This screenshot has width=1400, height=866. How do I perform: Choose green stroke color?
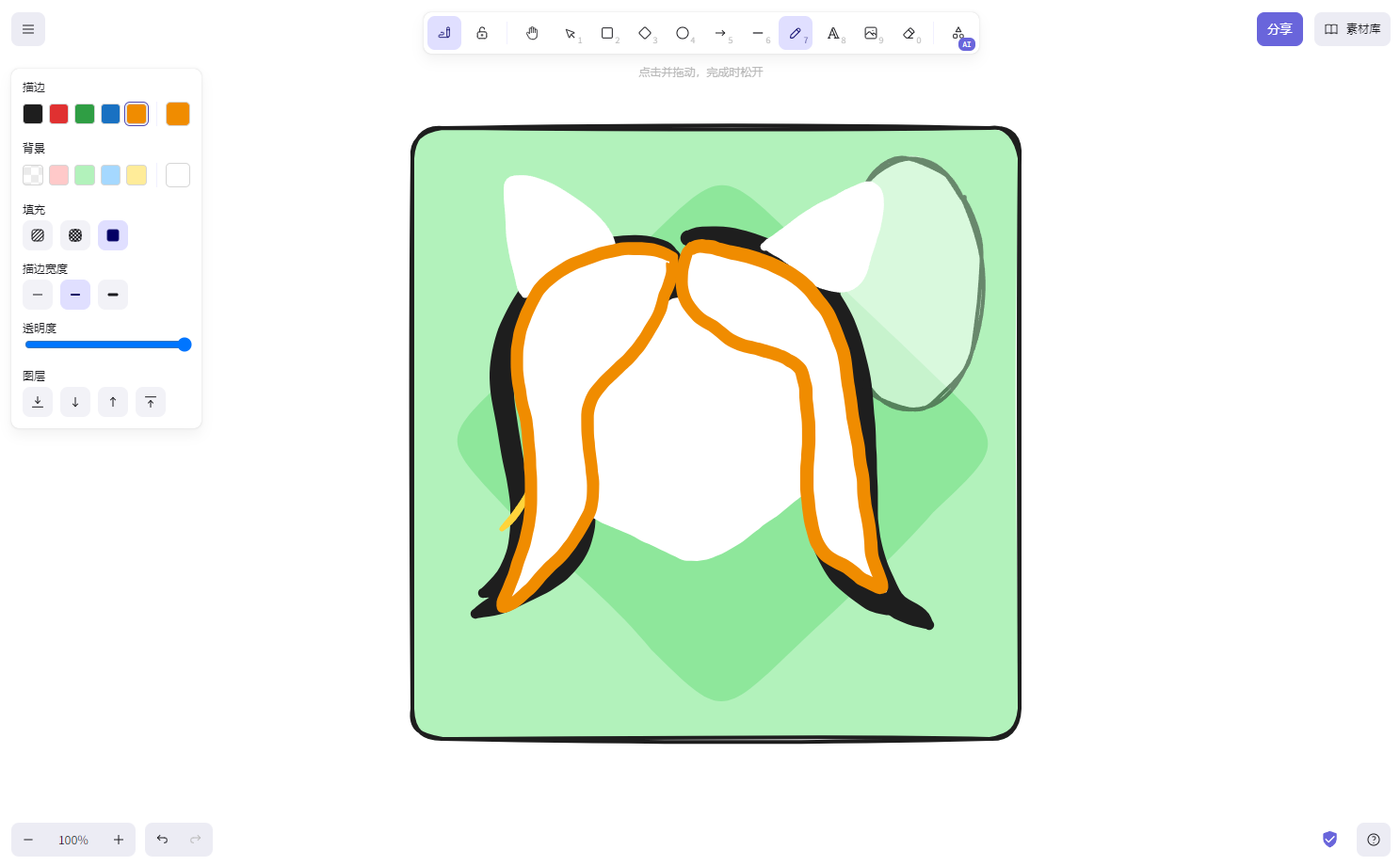tap(85, 114)
